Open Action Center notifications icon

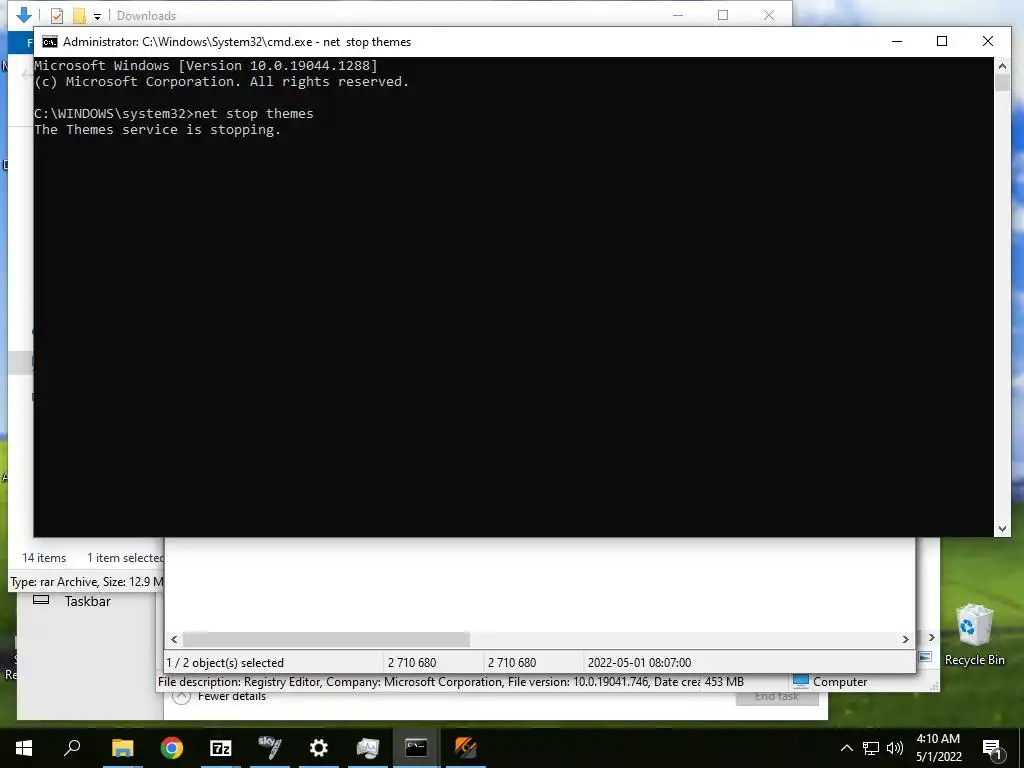tap(991, 748)
